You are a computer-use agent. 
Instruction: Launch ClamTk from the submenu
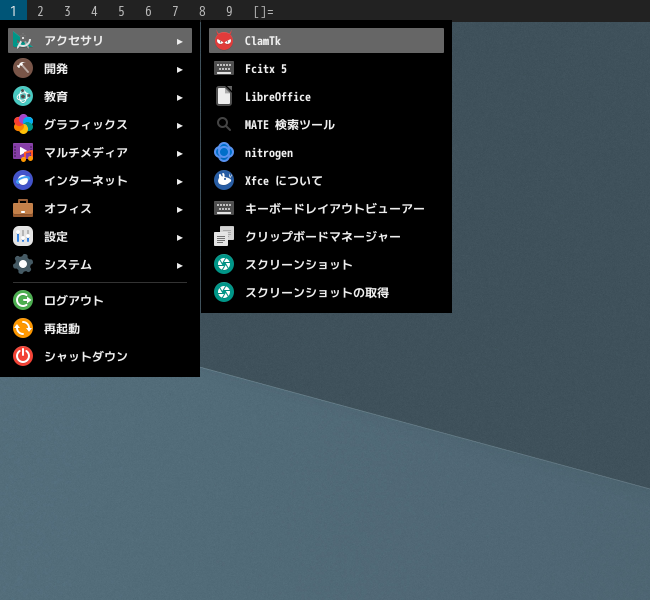(x=326, y=41)
